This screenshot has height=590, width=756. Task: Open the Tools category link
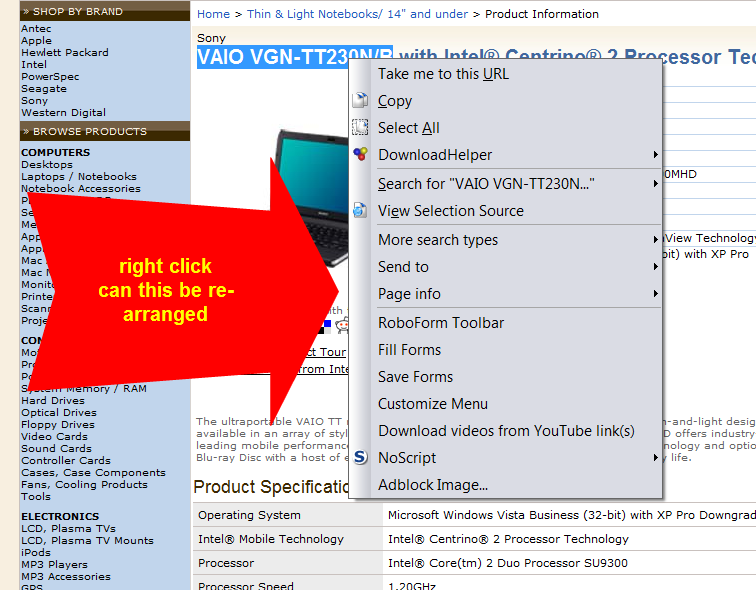point(36,496)
